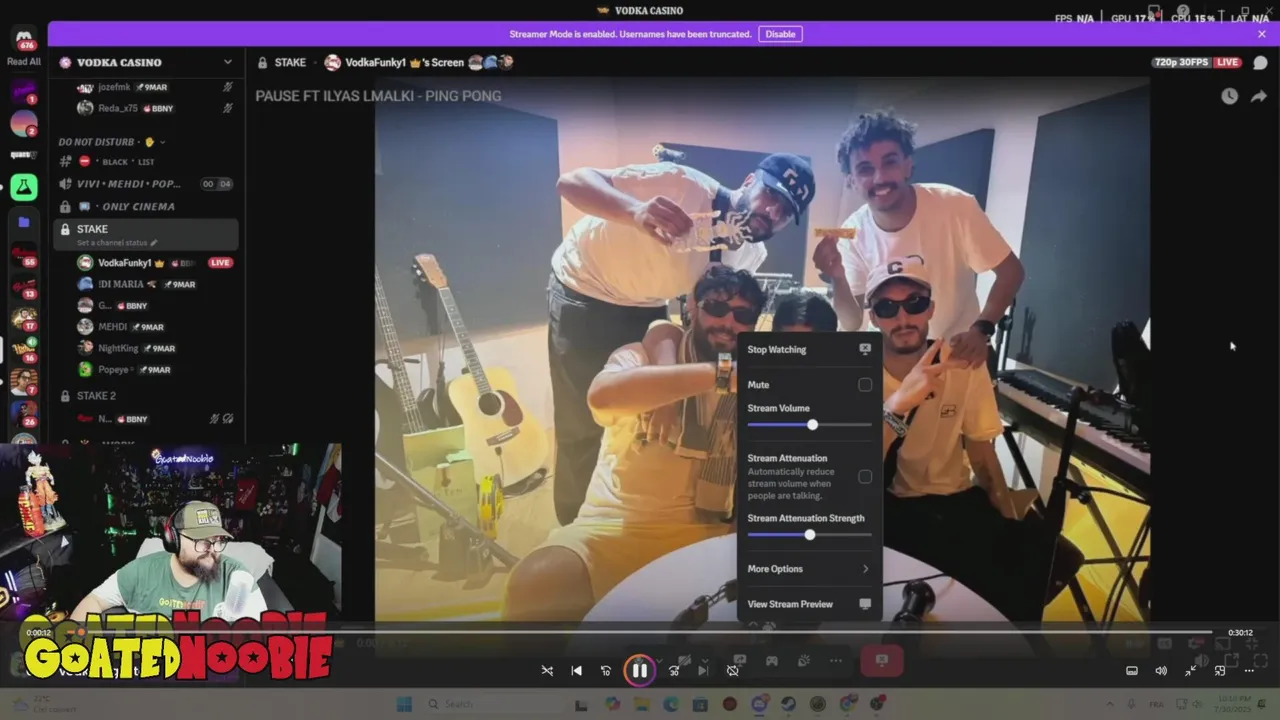Toggle the Stream Attenuation checkbox

pos(865,477)
